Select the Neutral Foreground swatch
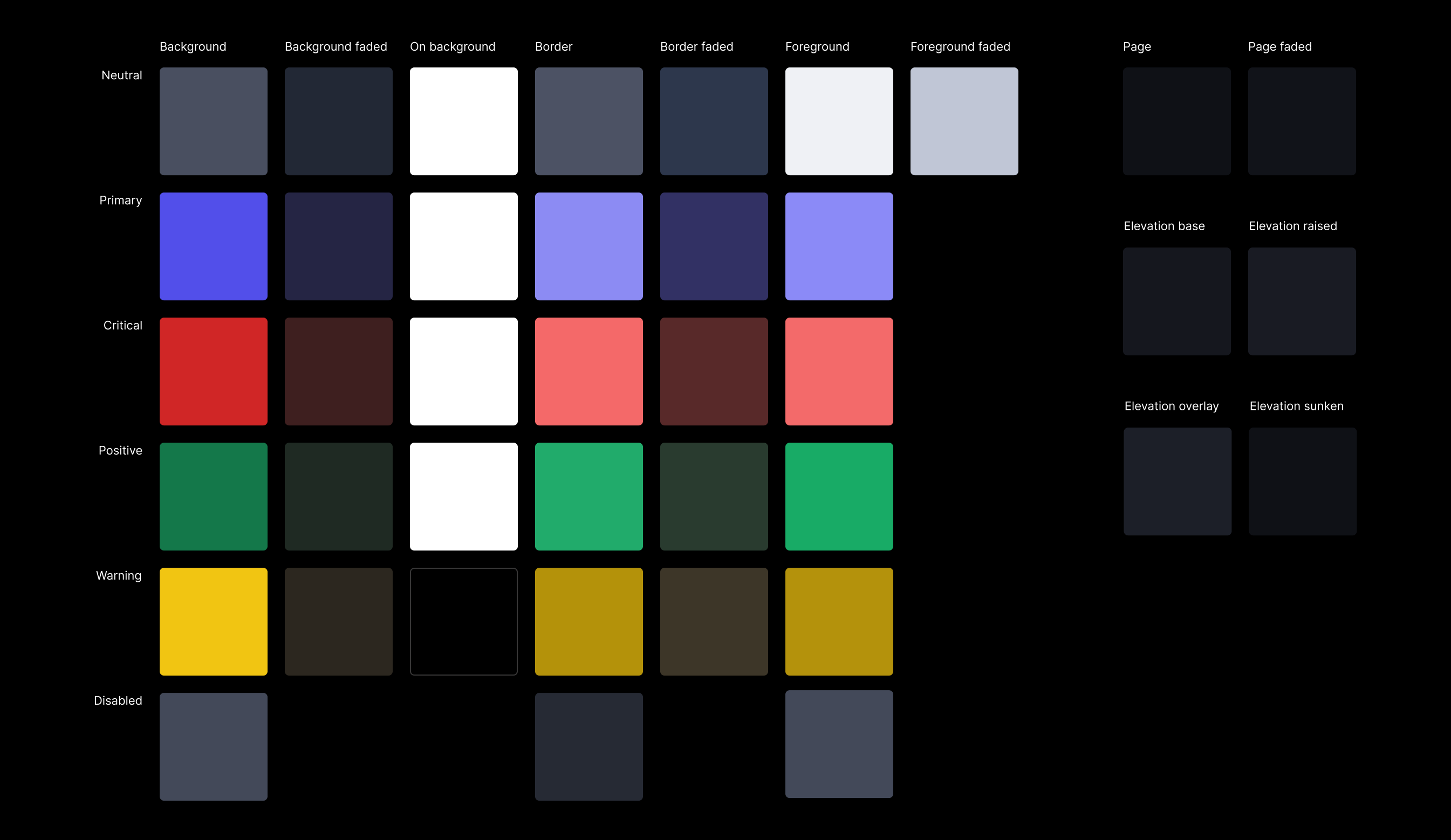This screenshot has width=1451, height=840. (x=839, y=121)
